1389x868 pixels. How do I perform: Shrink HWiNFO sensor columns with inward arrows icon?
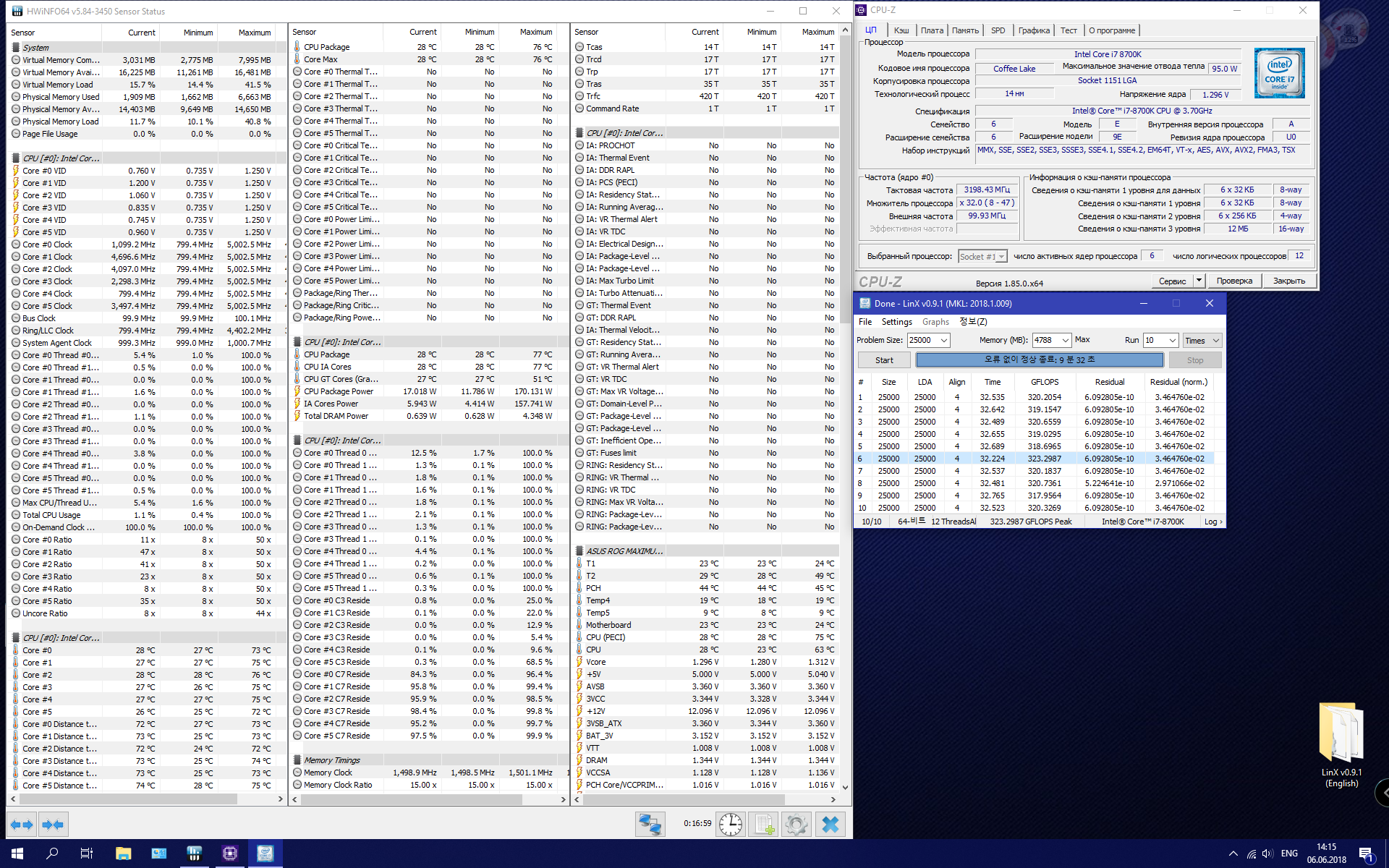(52, 825)
